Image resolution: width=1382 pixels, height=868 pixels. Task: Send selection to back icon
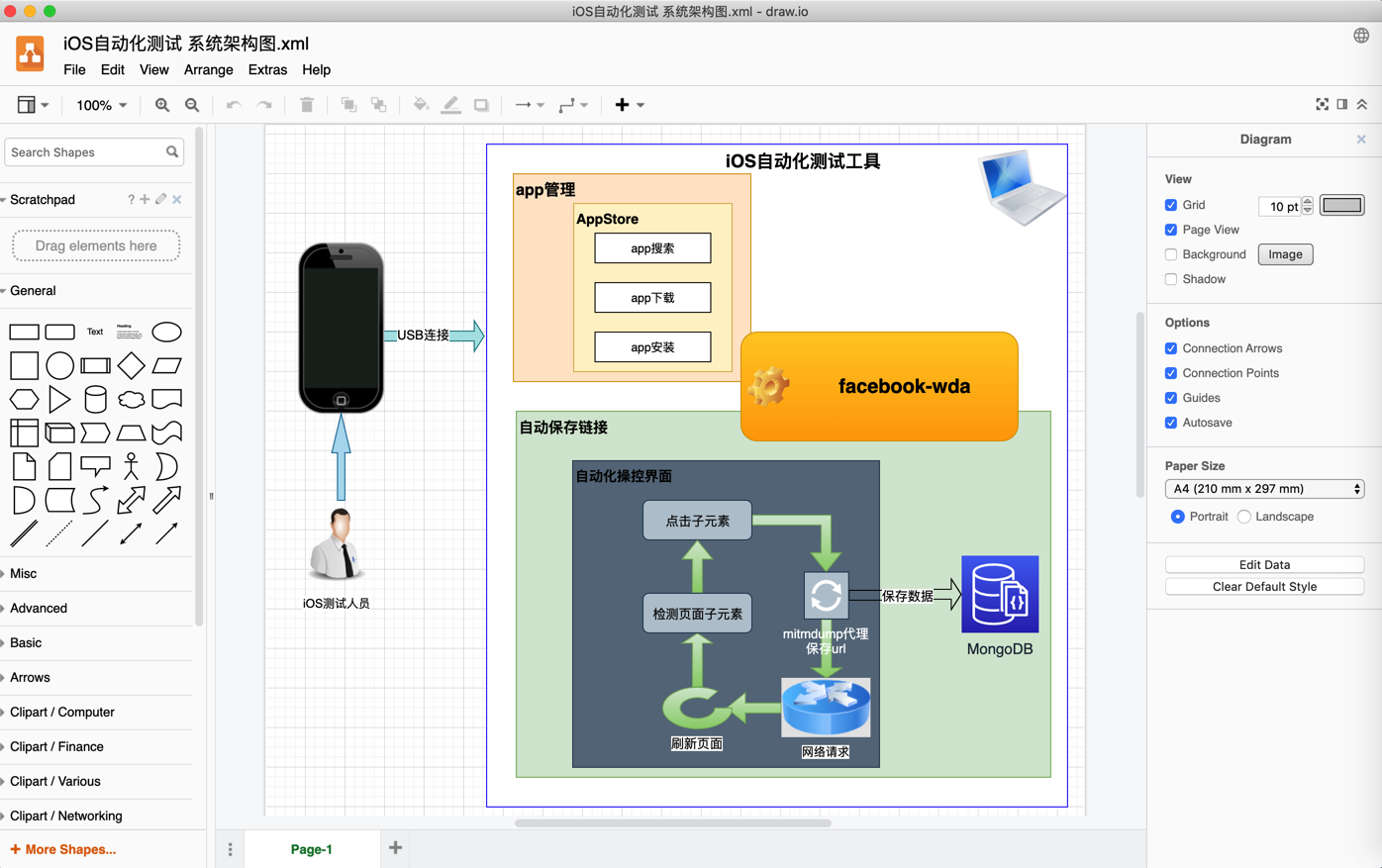point(379,105)
